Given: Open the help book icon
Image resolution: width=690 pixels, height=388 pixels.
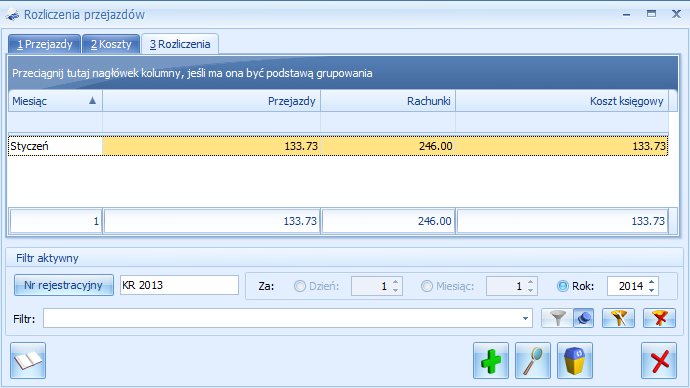Looking at the screenshot, I should click(28, 360).
